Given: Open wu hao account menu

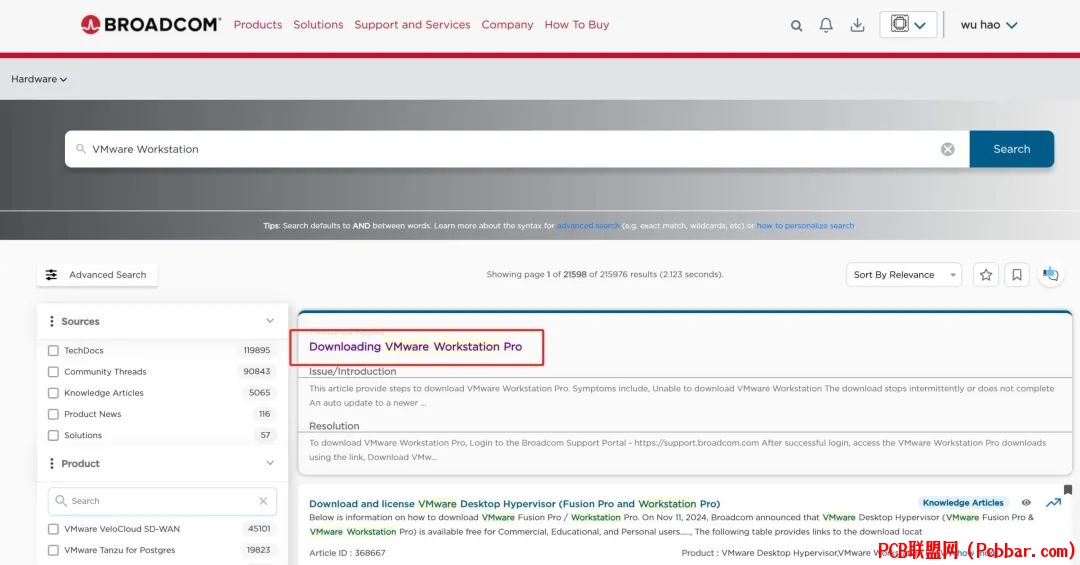Looking at the screenshot, I should coord(988,25).
